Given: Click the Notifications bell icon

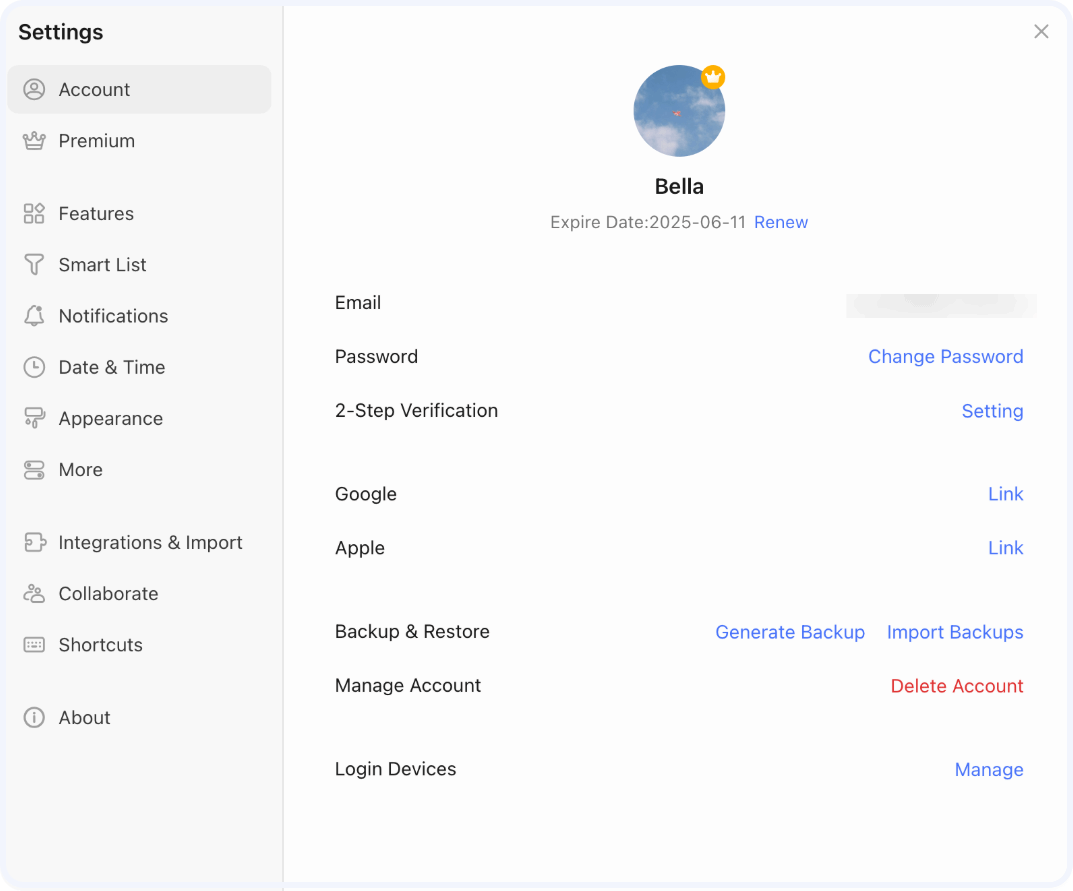Looking at the screenshot, I should tap(34, 316).
